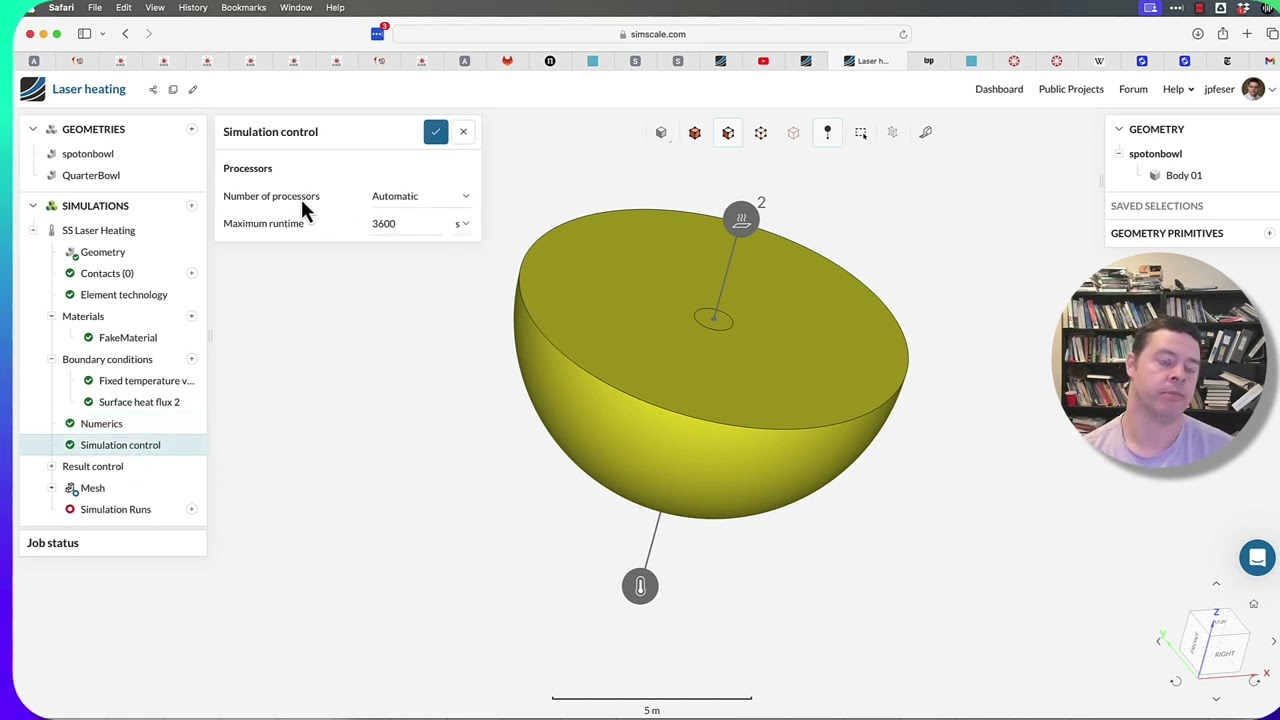Image resolution: width=1280 pixels, height=720 pixels.
Task: Select the QuarterBowl geometry
Action: click(91, 176)
